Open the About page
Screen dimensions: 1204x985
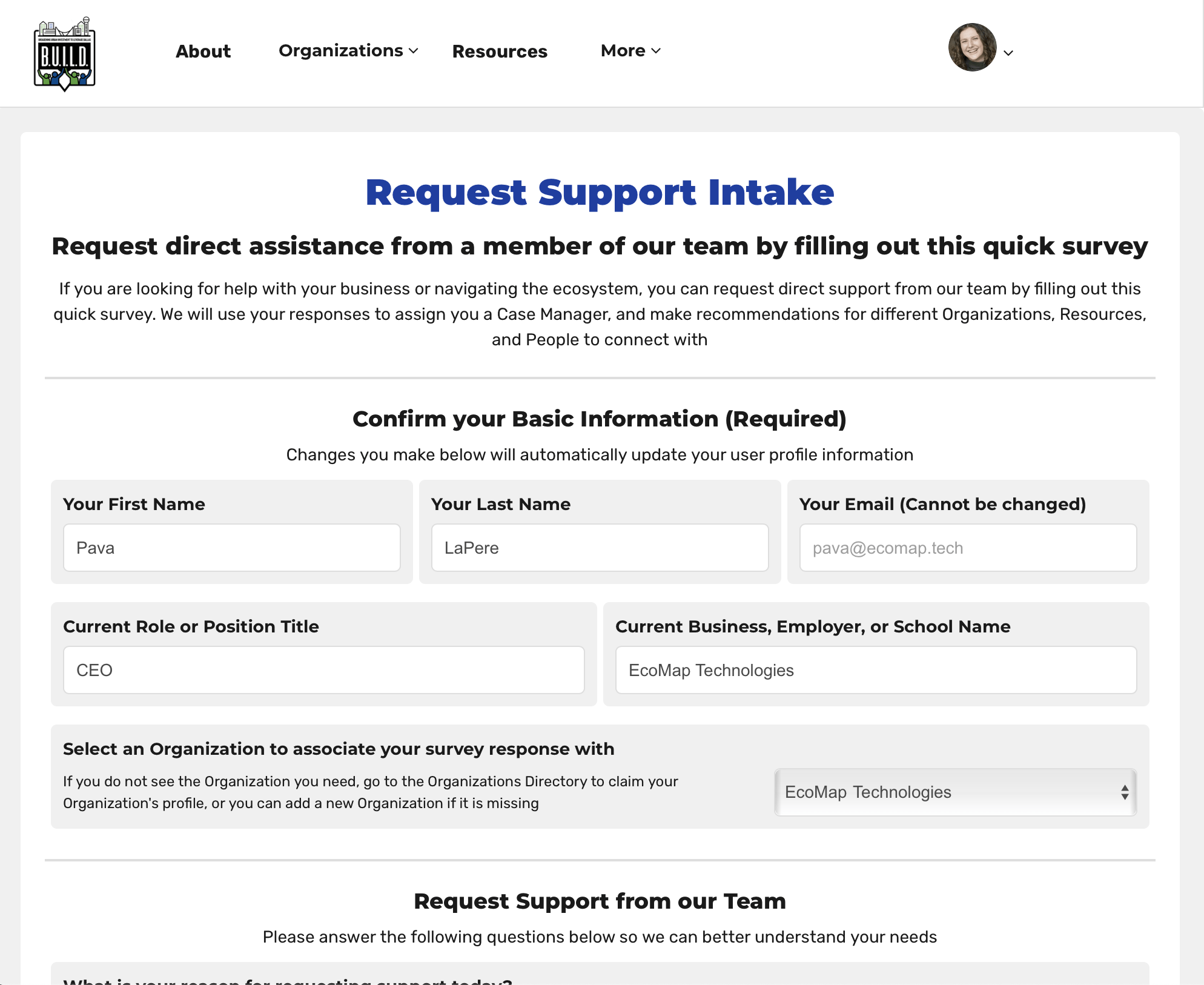pos(203,51)
